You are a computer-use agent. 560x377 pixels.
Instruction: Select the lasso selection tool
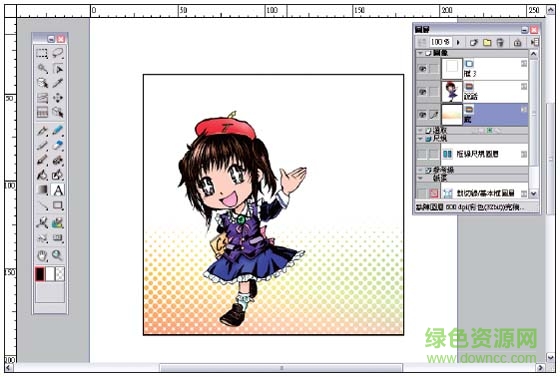[58, 54]
